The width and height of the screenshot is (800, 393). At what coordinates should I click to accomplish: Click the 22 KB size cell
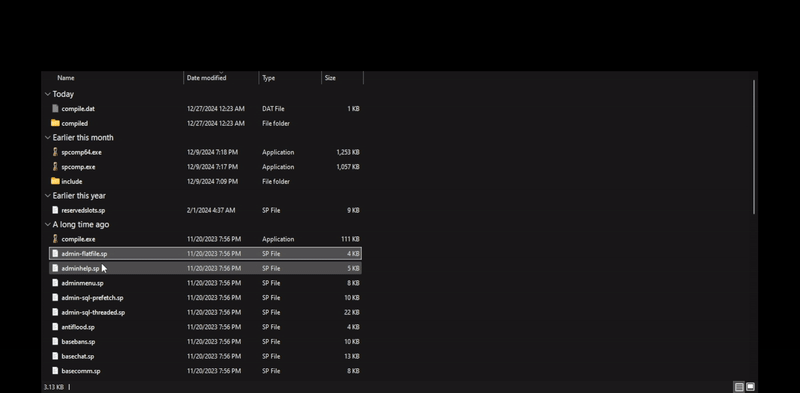[352, 312]
